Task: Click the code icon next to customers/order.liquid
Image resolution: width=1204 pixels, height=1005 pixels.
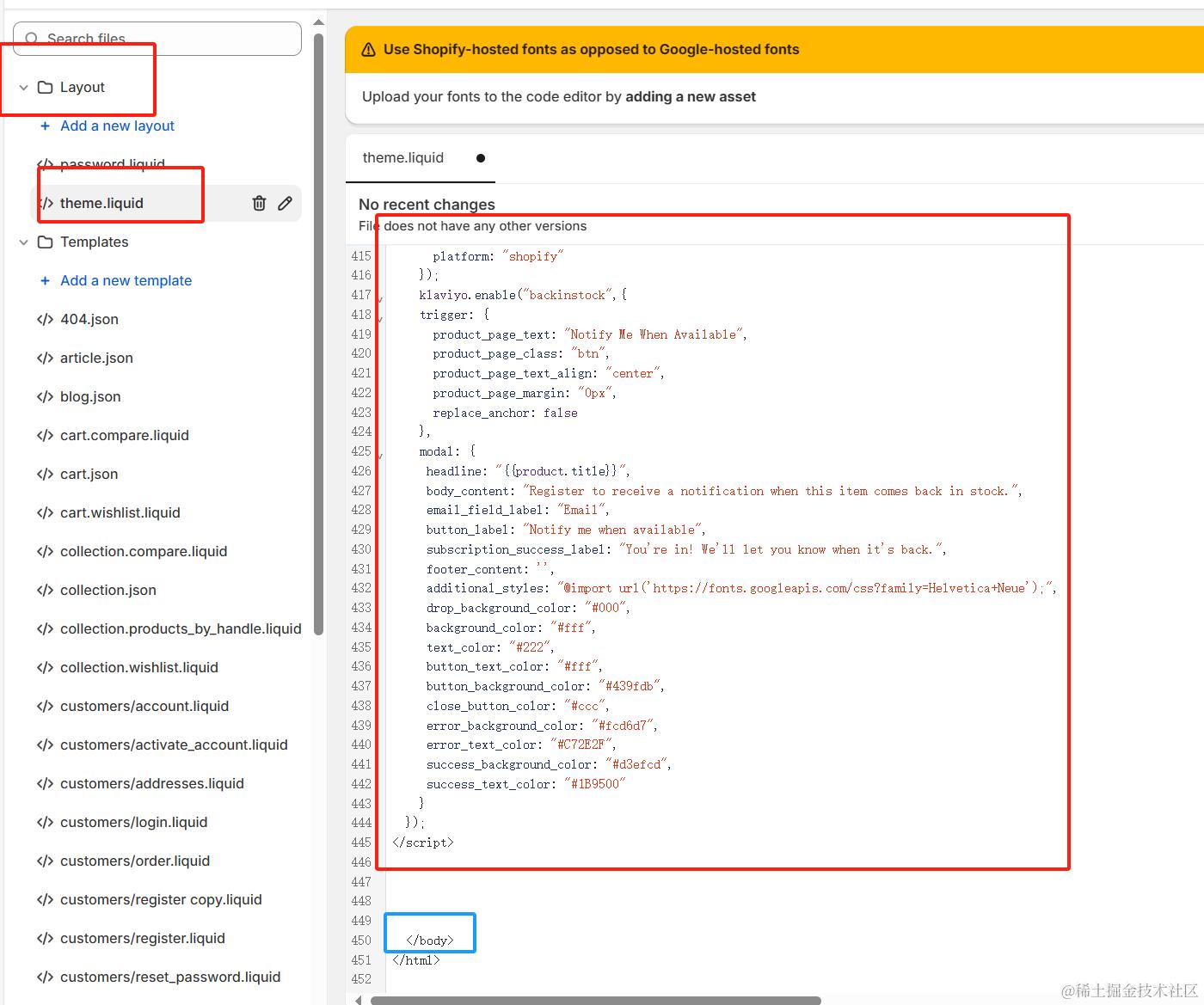Action: [45, 861]
